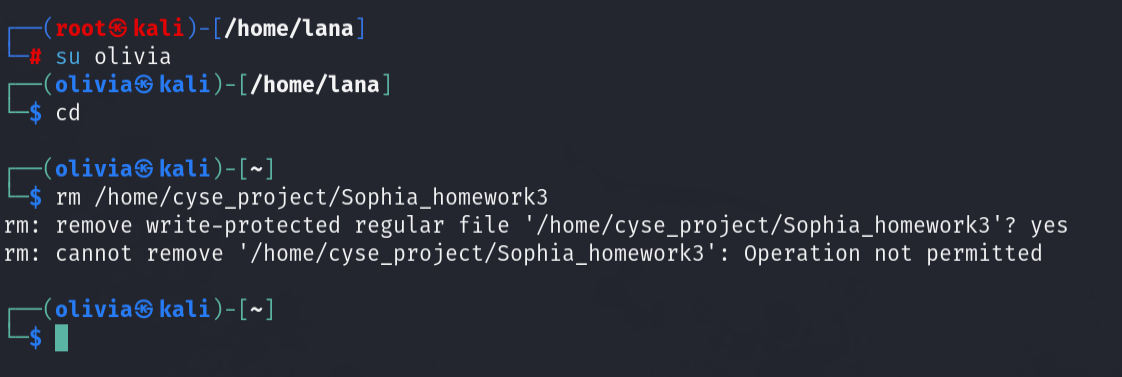
Task: Click the Kali skull icon in second prompt
Action: (x=145, y=85)
